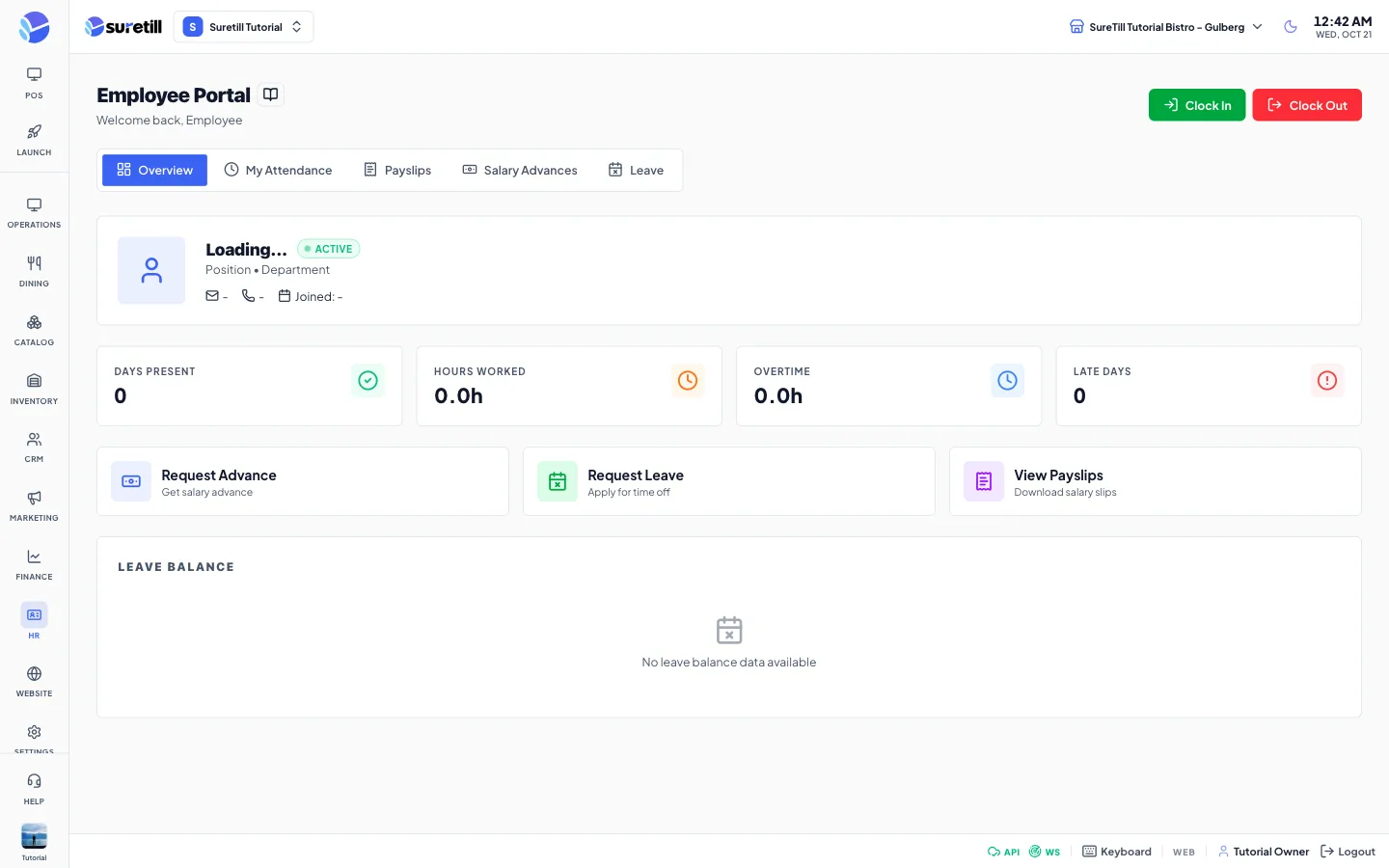
Task: Open the Website globe section
Action: pyautogui.click(x=34, y=682)
